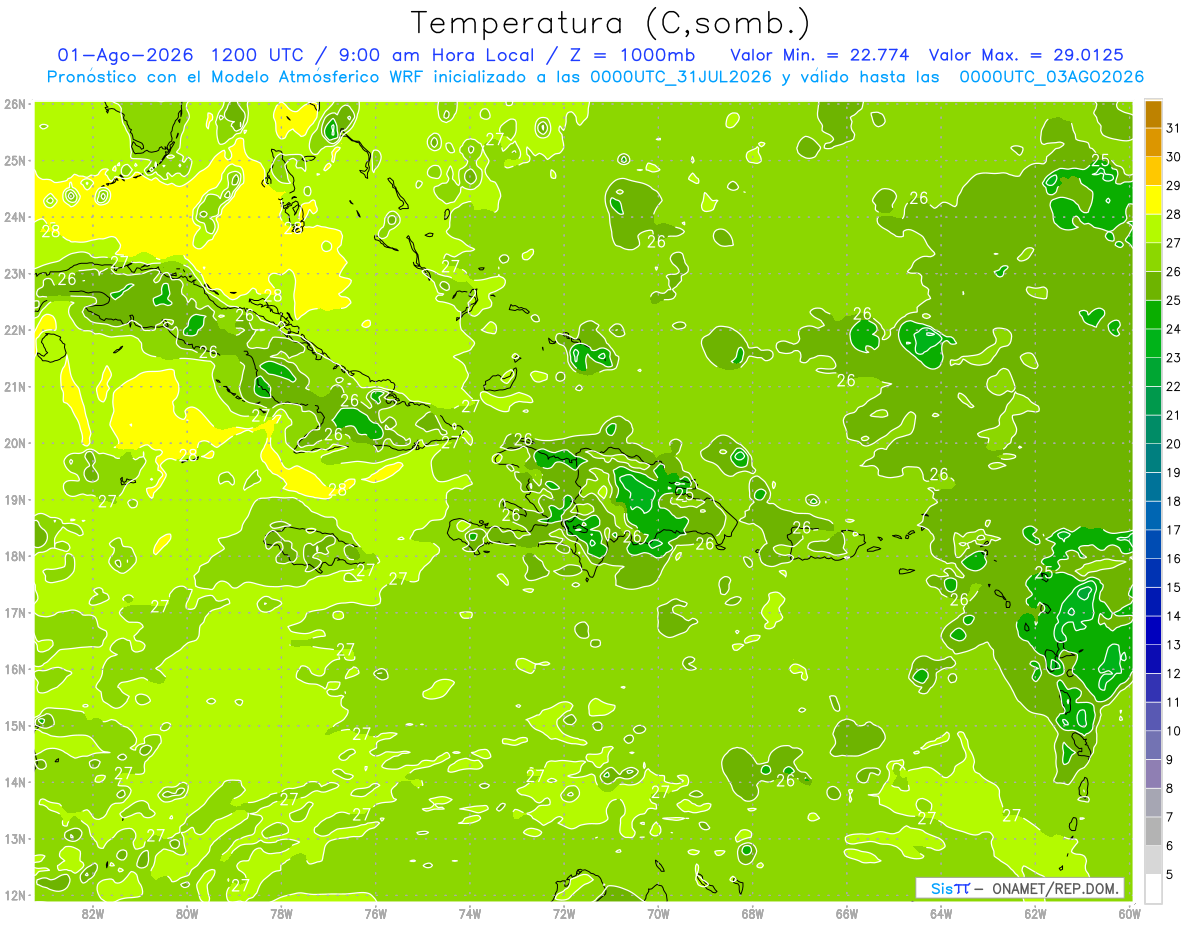Click the SisTT logo in the map corner
This screenshot has width=1200, height=927.
950,888
